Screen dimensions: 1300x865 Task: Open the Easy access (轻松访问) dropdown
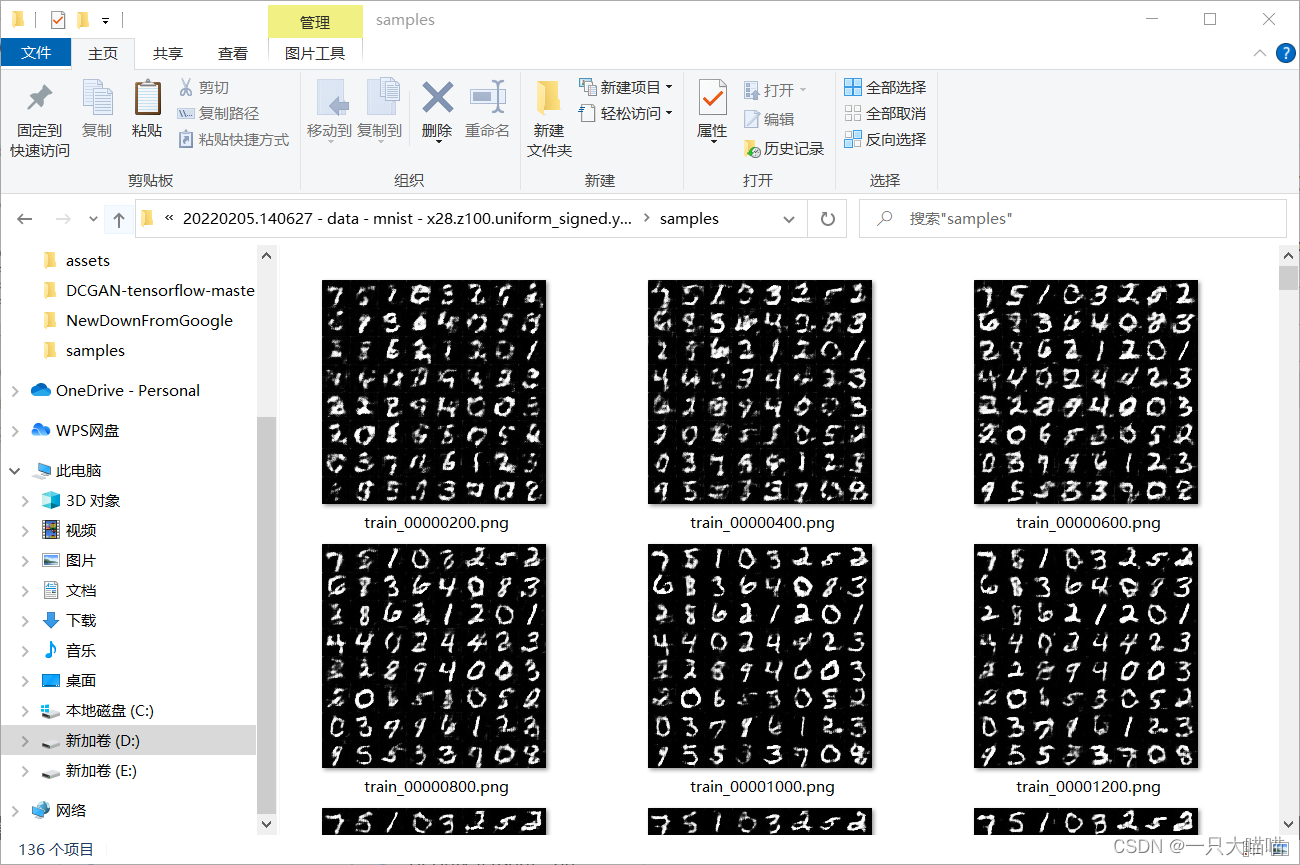pyautogui.click(x=625, y=113)
